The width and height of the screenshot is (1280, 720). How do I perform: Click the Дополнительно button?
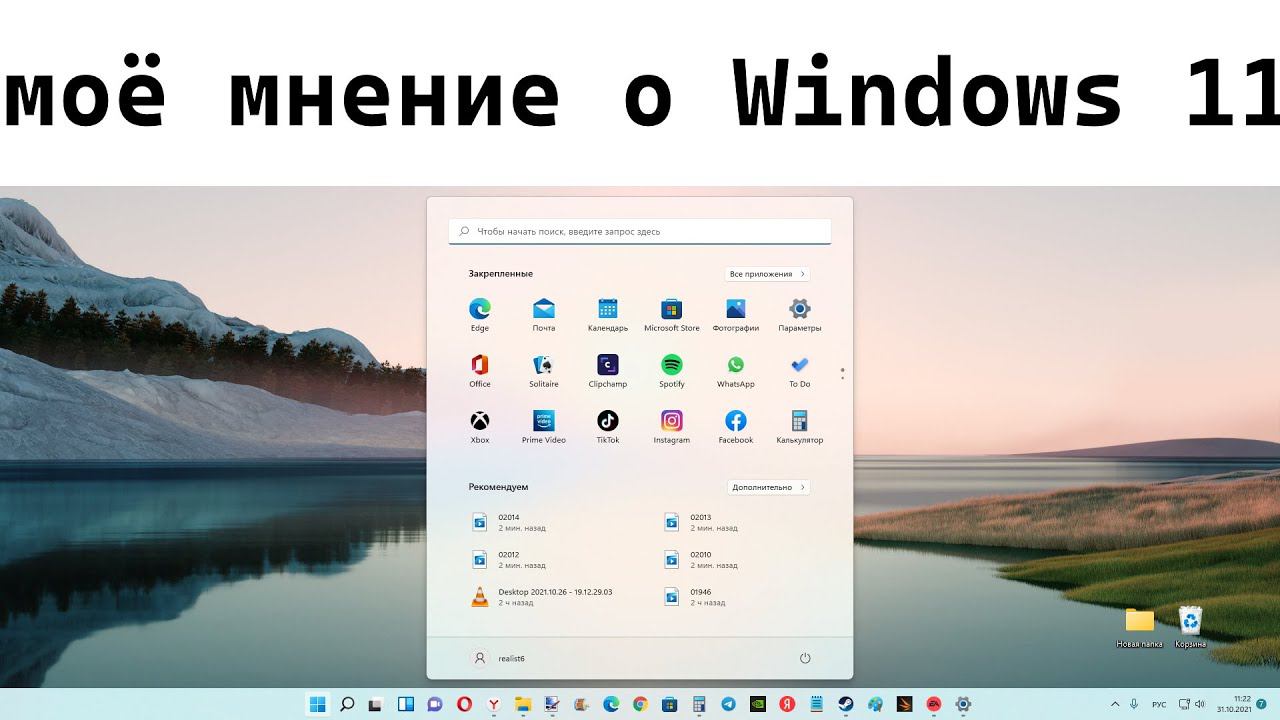tap(769, 488)
